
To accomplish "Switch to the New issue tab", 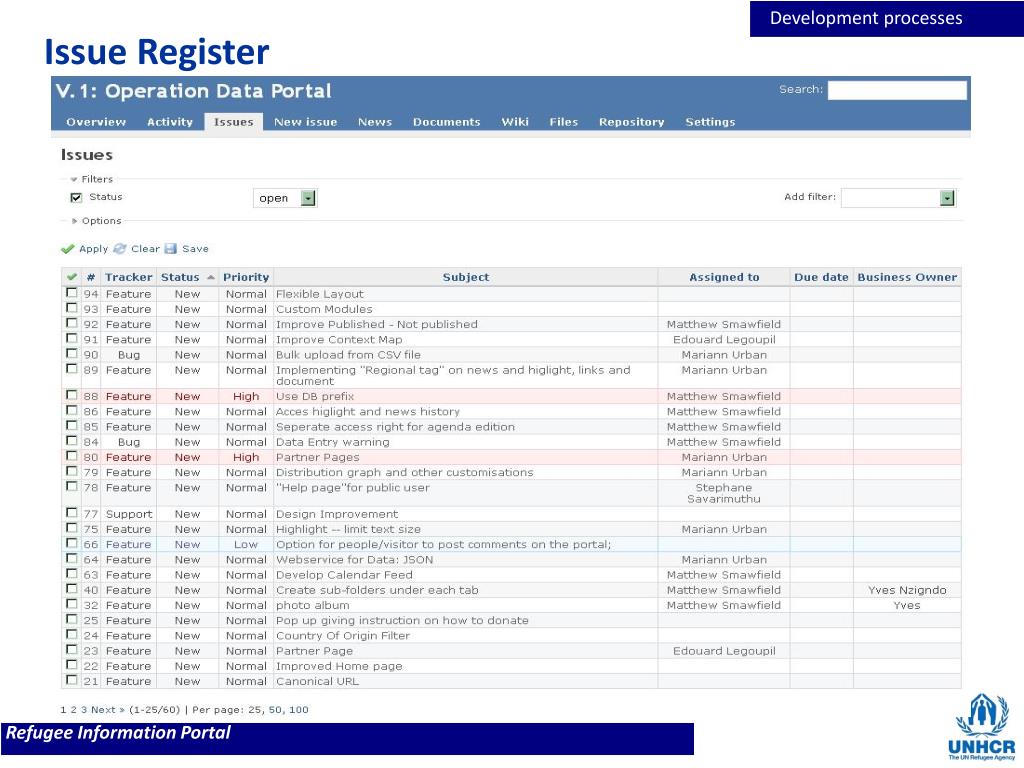I will coord(305,122).
